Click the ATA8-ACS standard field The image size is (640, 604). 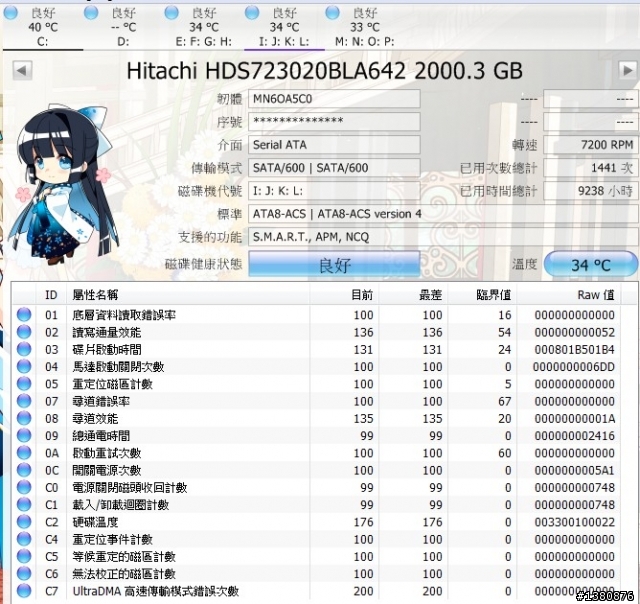(443, 214)
